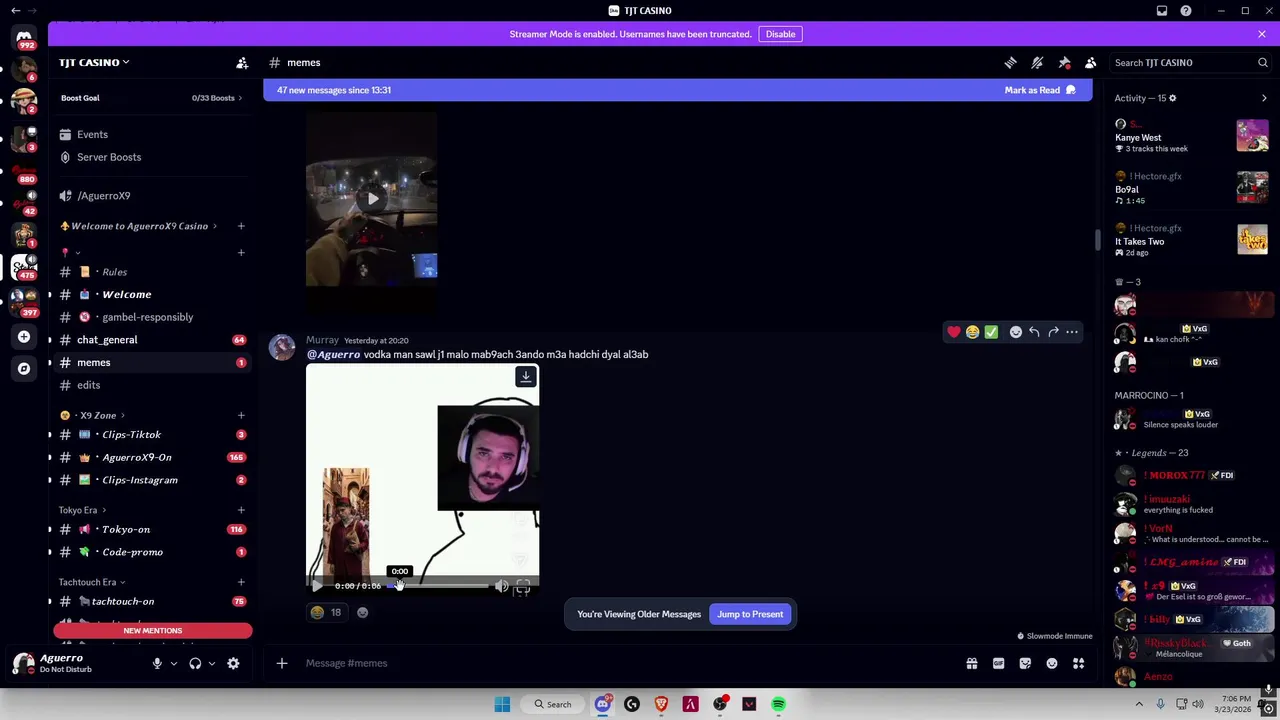Expand the Activity panel arrow
The image size is (1280, 720).
tap(1264, 98)
